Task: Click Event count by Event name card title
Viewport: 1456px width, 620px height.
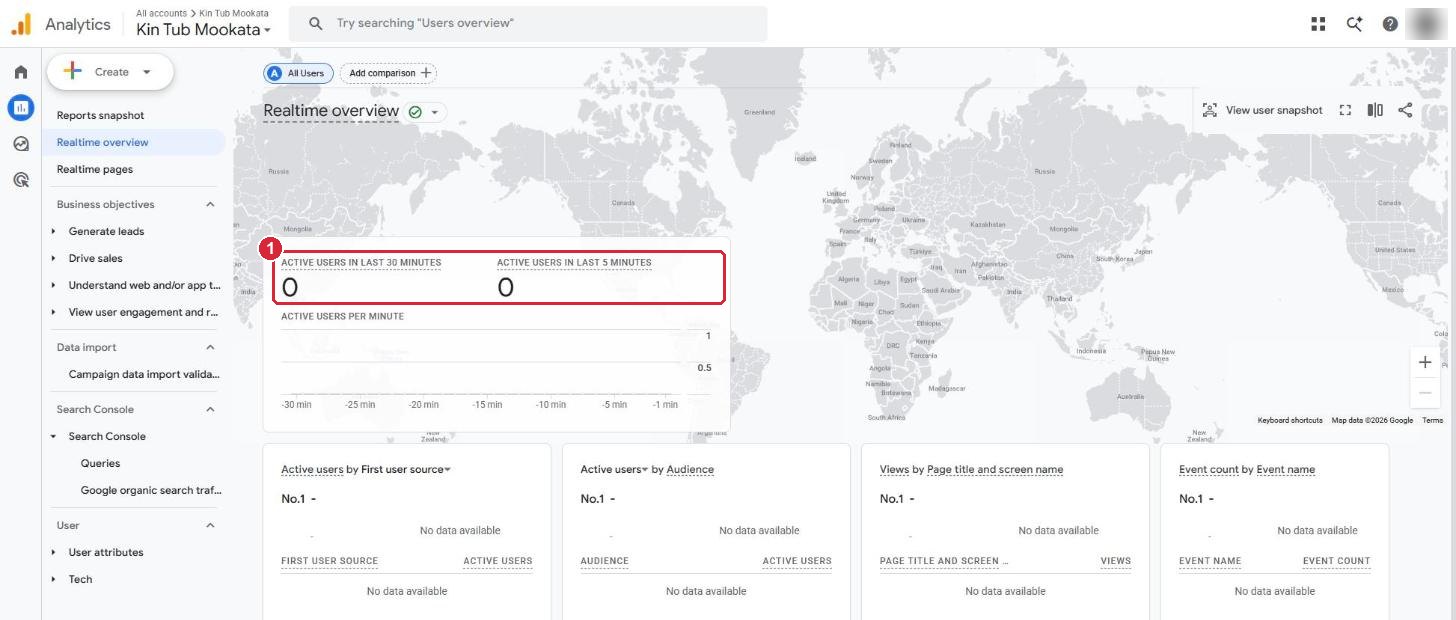Action: (1247, 469)
